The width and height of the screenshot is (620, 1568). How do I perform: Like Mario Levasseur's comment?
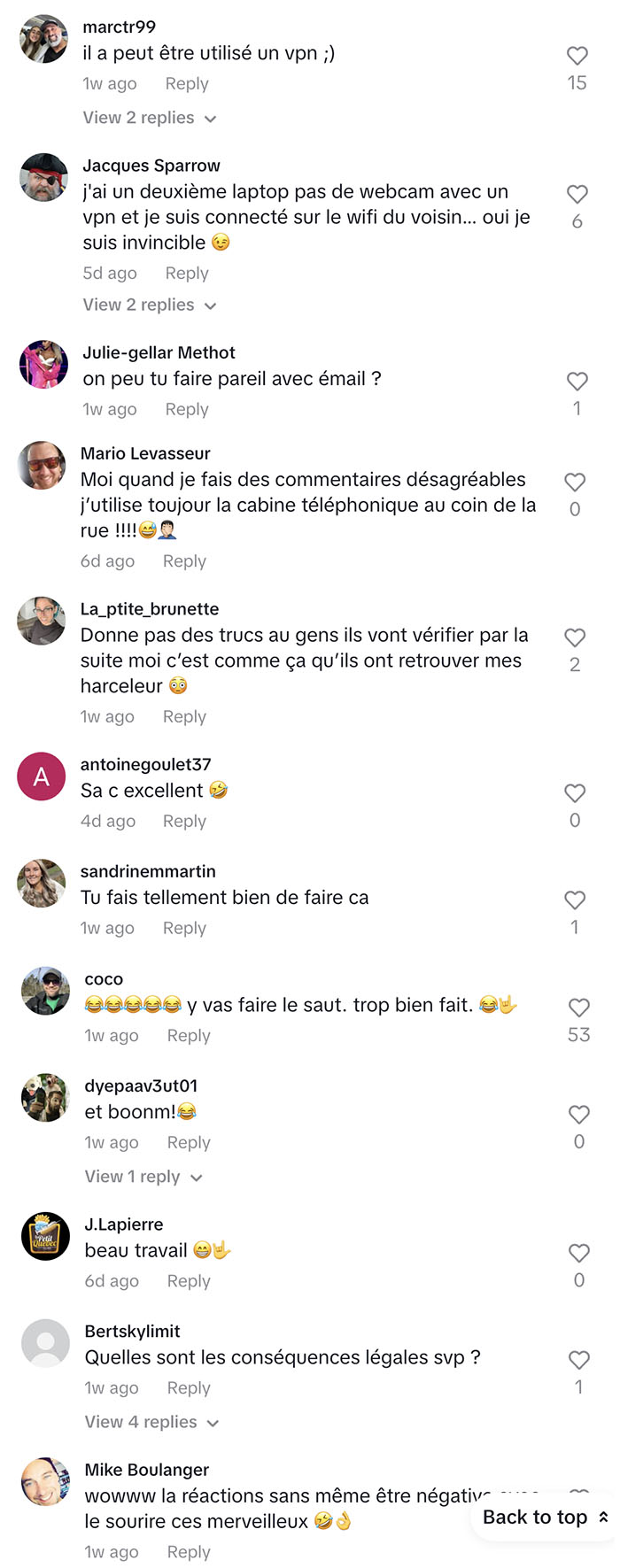pos(575,483)
